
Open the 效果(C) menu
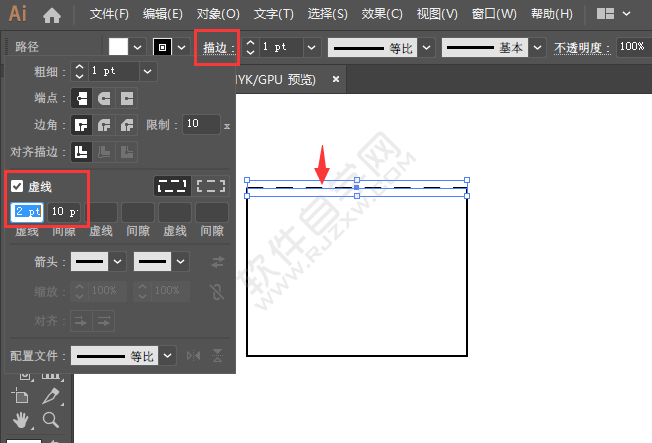(x=382, y=14)
